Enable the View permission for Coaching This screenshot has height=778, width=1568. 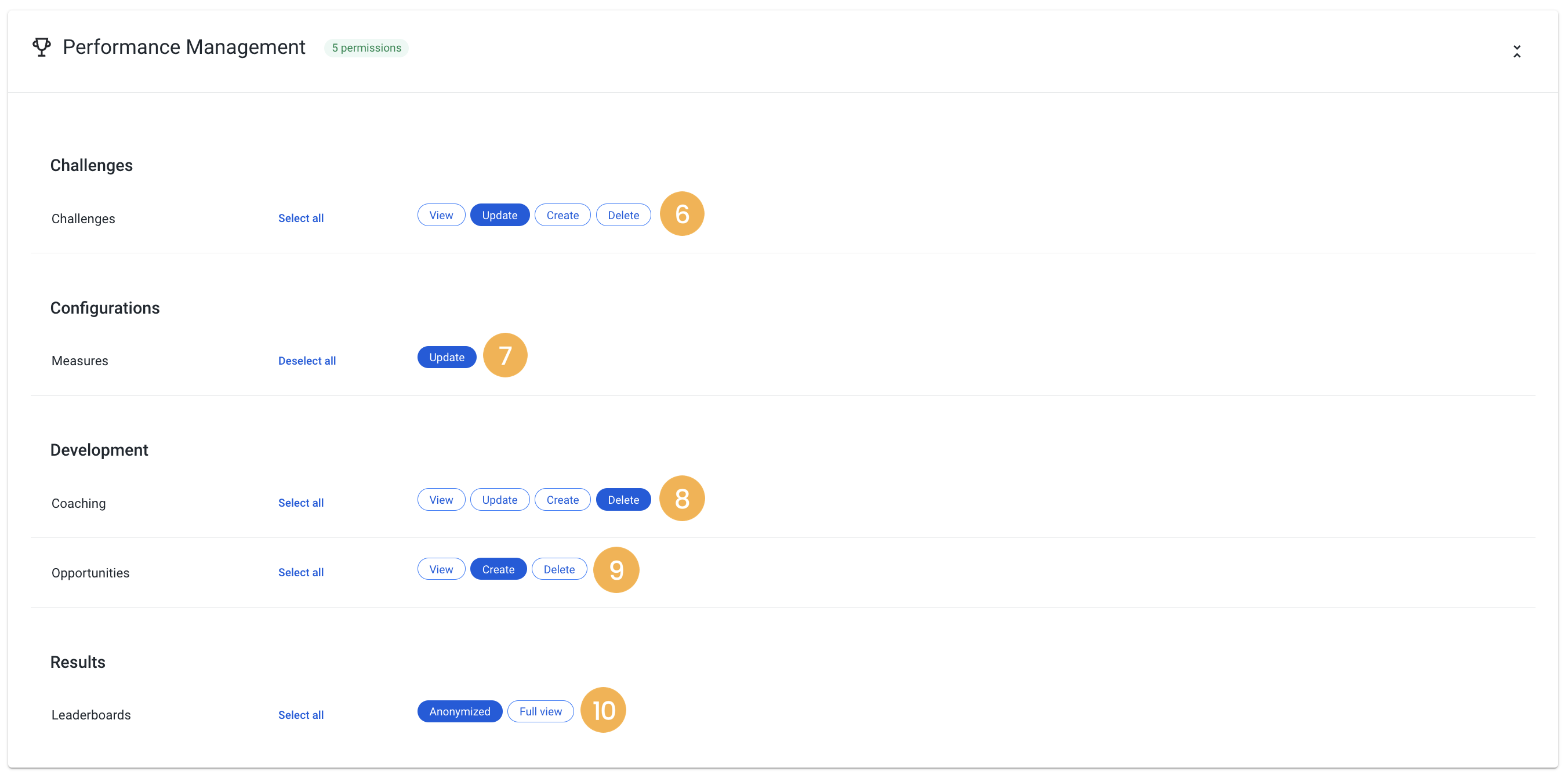tap(441, 499)
